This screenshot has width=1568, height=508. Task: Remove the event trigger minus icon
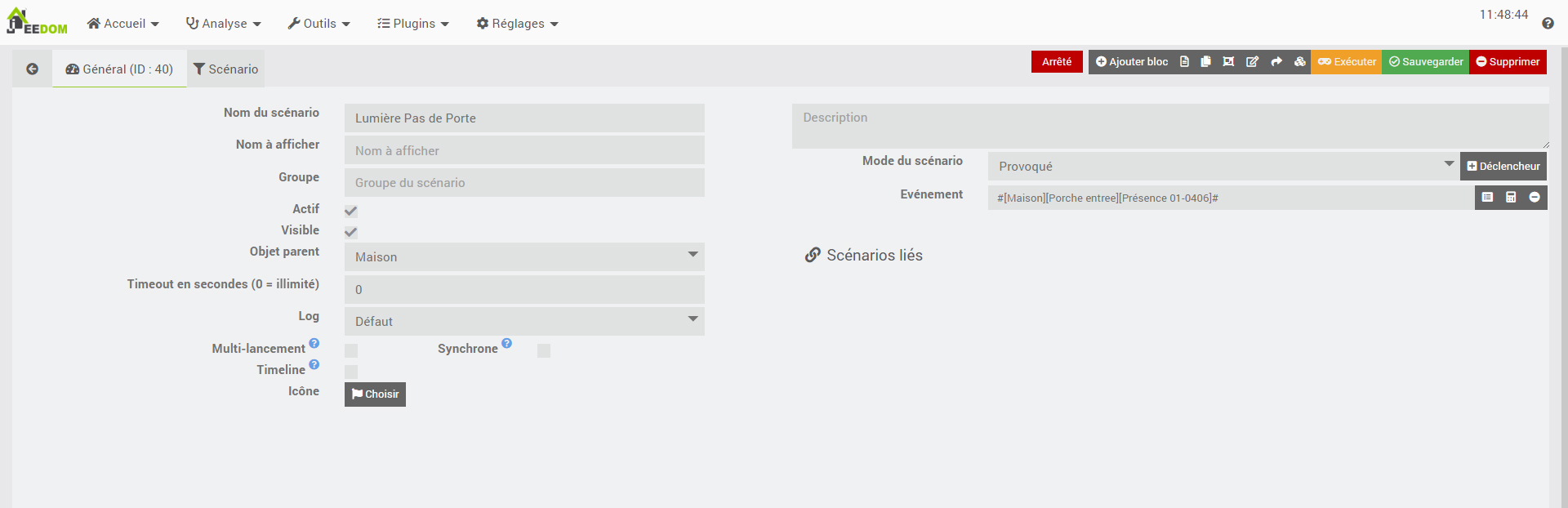click(x=1535, y=198)
